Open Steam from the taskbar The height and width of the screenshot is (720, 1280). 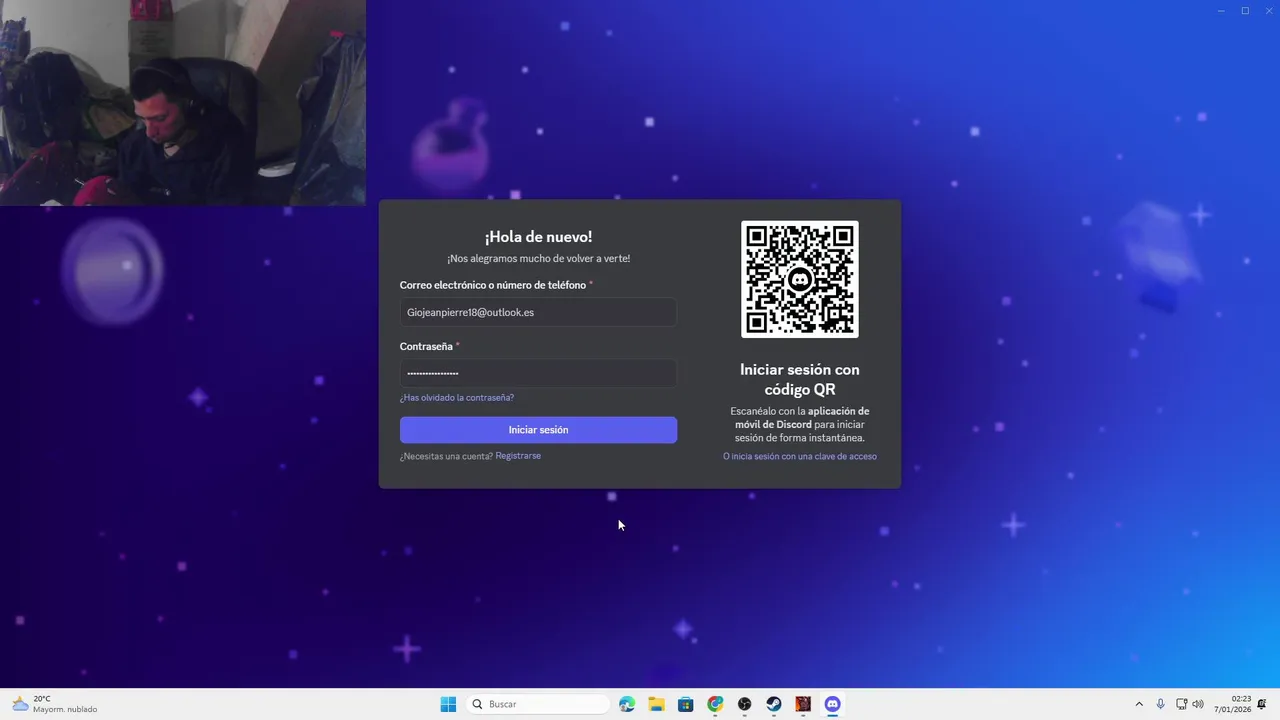tap(774, 704)
